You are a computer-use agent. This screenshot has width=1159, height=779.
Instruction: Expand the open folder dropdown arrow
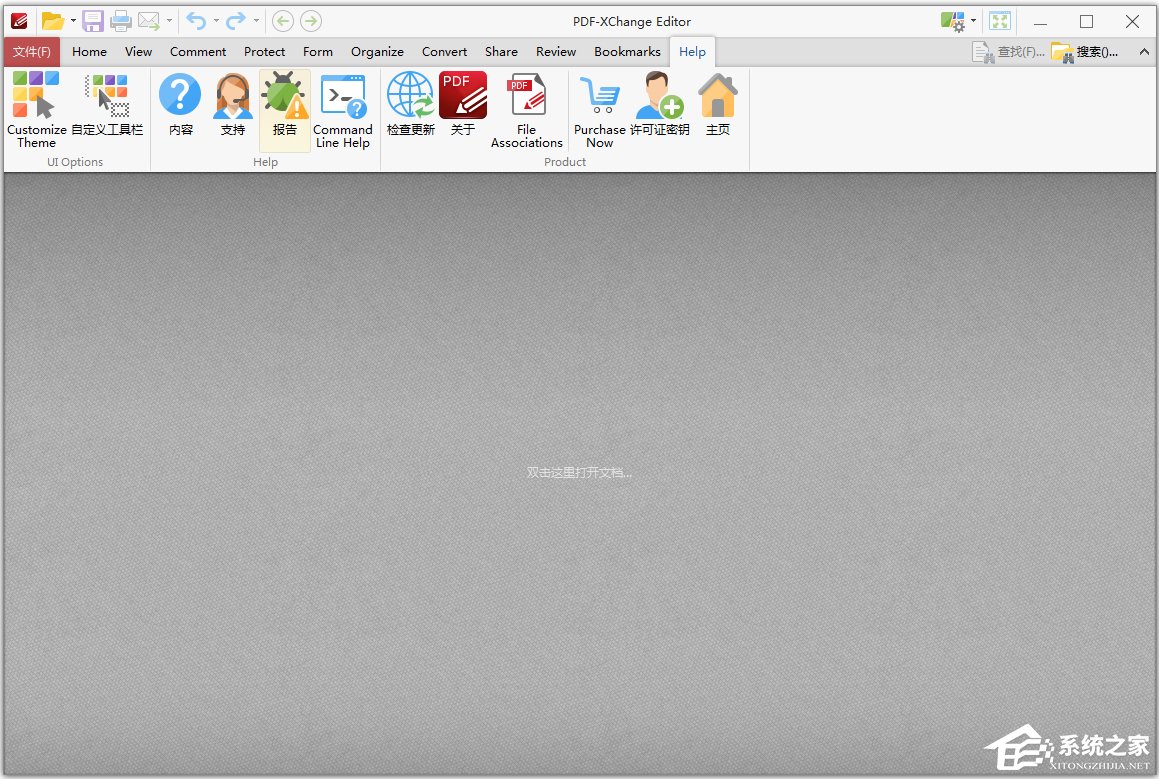pos(73,21)
